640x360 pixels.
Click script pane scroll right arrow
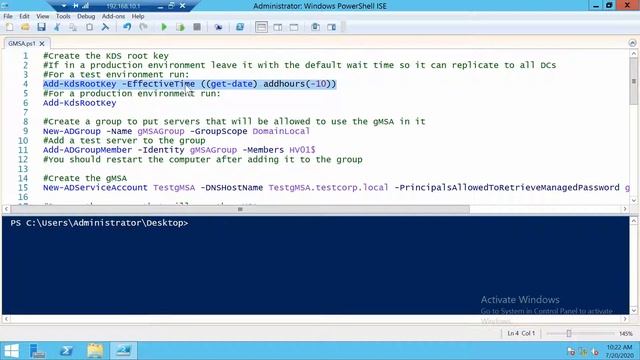tap(625, 209)
